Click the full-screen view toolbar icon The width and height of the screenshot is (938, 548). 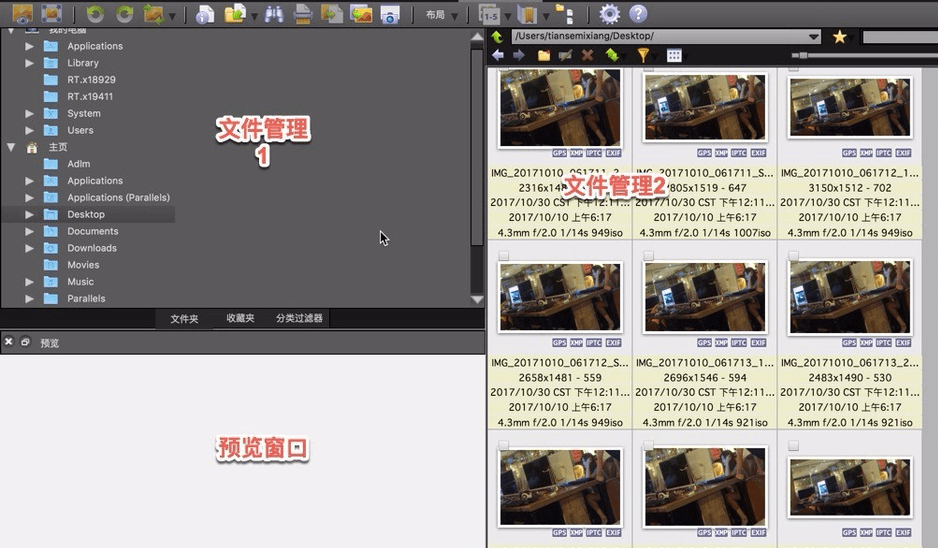52,13
